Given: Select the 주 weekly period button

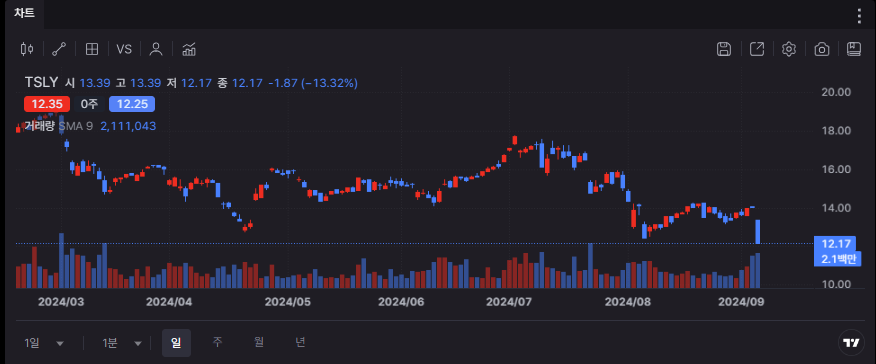Looking at the screenshot, I should click(217, 342).
